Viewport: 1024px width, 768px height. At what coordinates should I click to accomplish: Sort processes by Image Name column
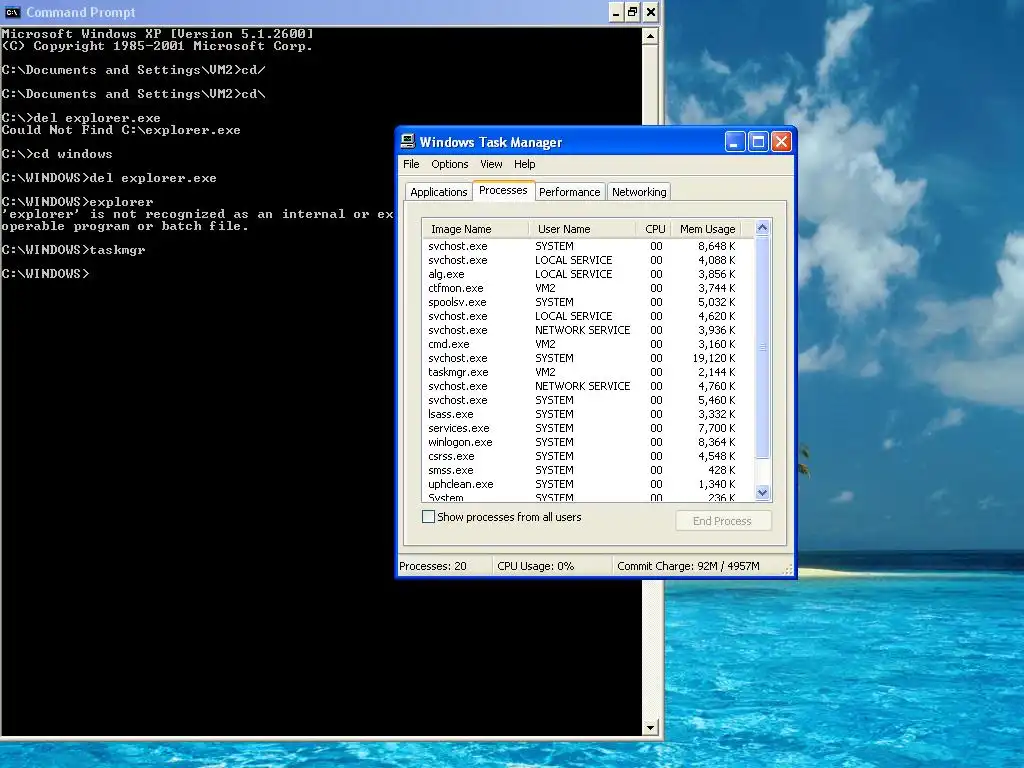pos(475,229)
